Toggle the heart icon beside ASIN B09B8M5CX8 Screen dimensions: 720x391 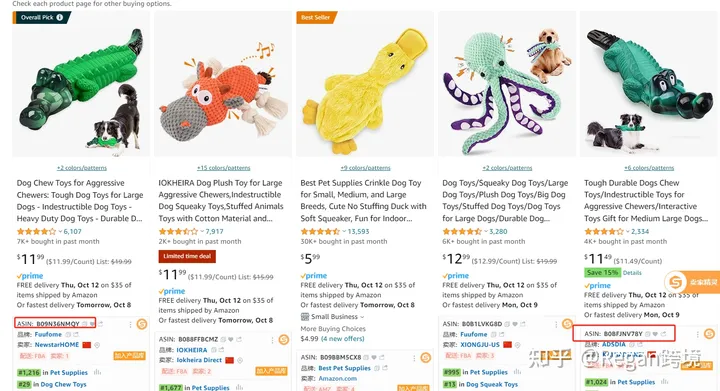tap(374, 357)
